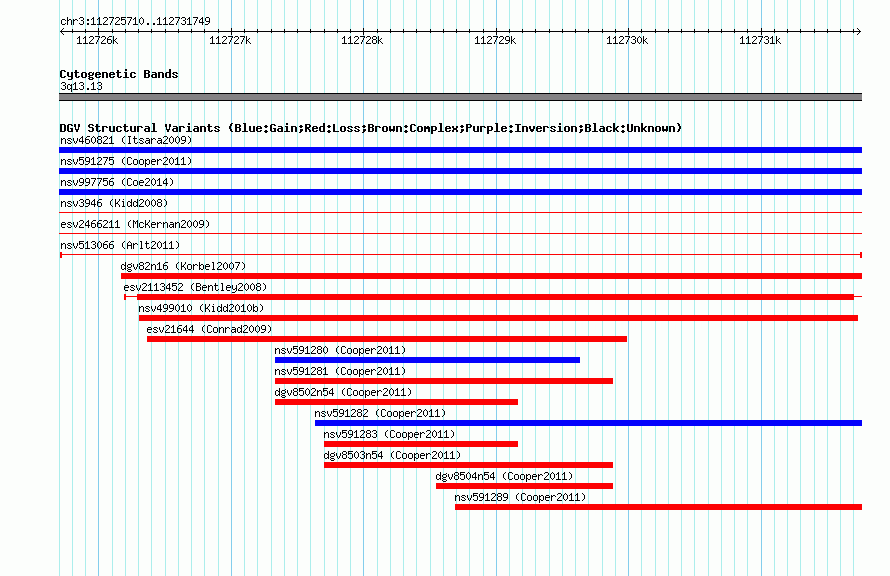Click dgv8503n54 (Cooper2011) label
Viewport: 890px width, 576px height.
392,455
